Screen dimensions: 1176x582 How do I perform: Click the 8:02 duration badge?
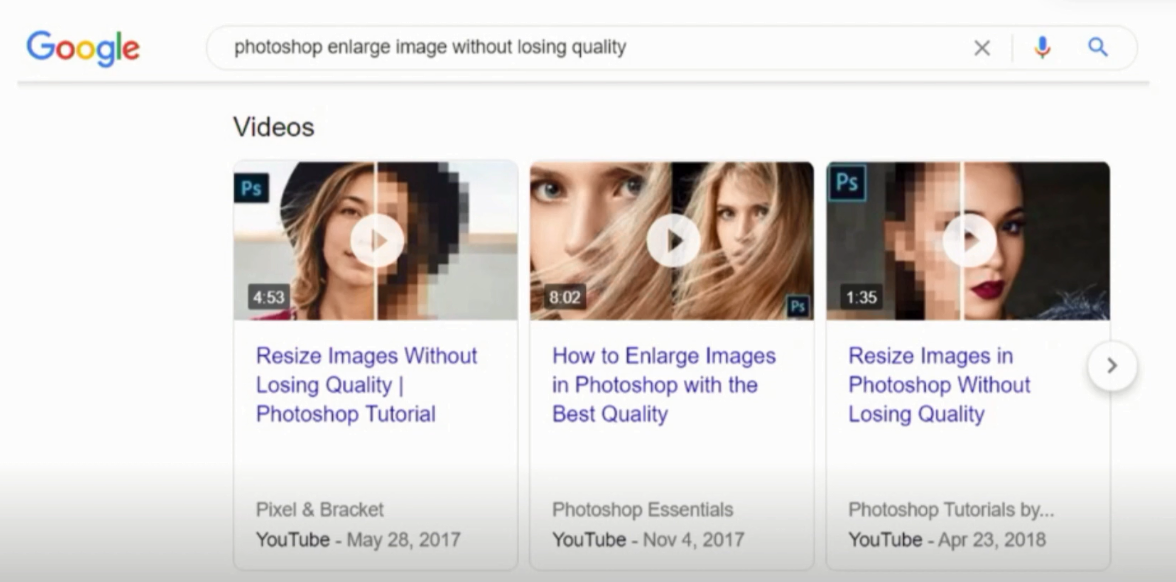tap(565, 297)
